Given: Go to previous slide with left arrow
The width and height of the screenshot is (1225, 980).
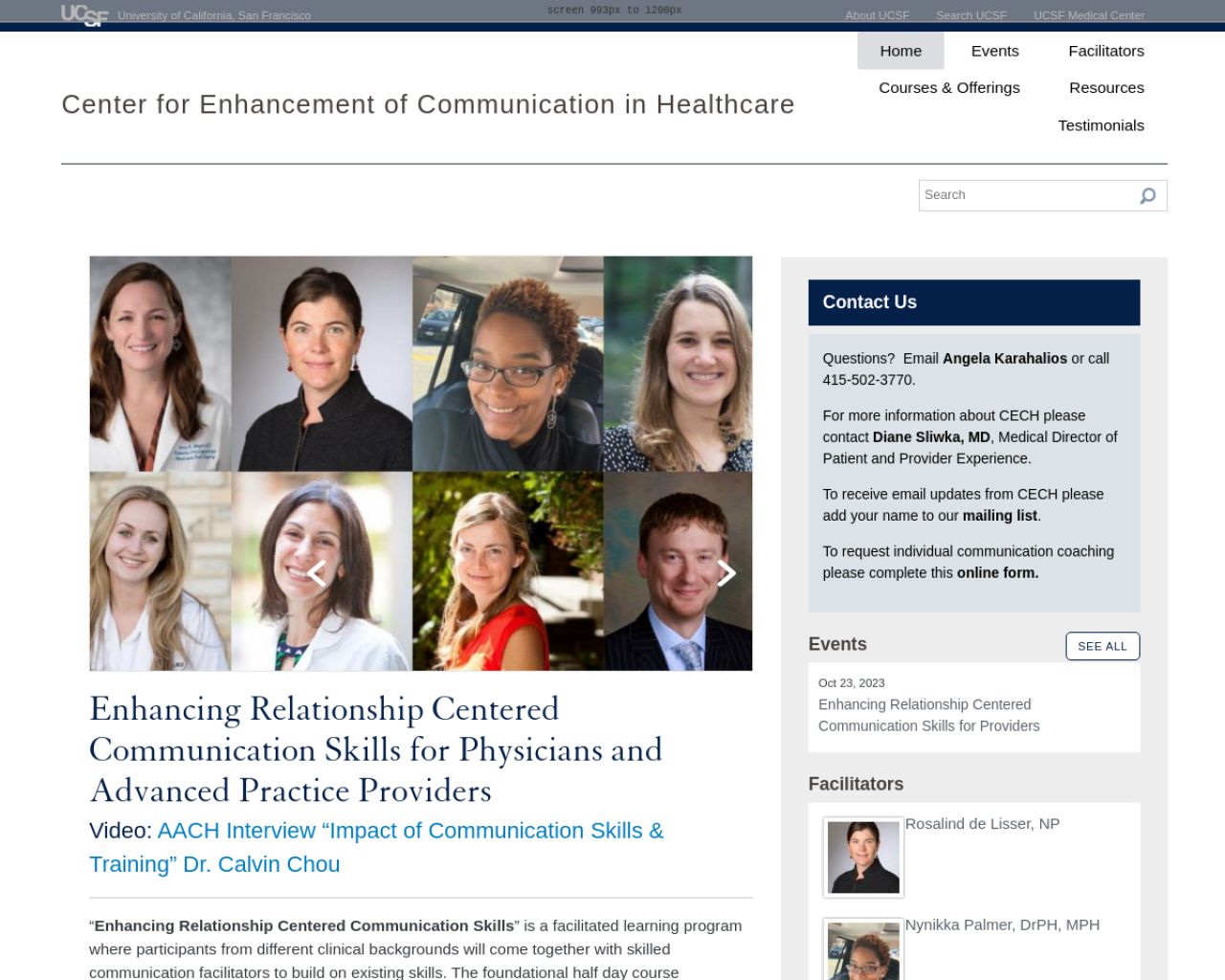Looking at the screenshot, I should (316, 573).
